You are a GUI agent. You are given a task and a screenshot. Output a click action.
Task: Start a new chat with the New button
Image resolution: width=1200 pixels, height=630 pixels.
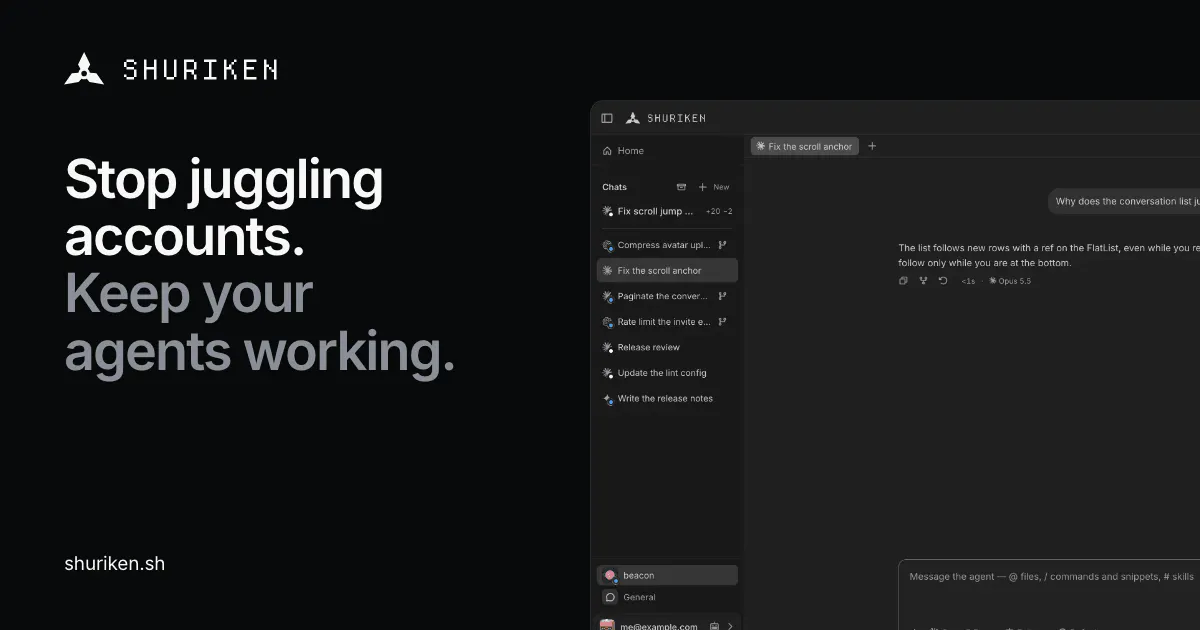(x=714, y=187)
